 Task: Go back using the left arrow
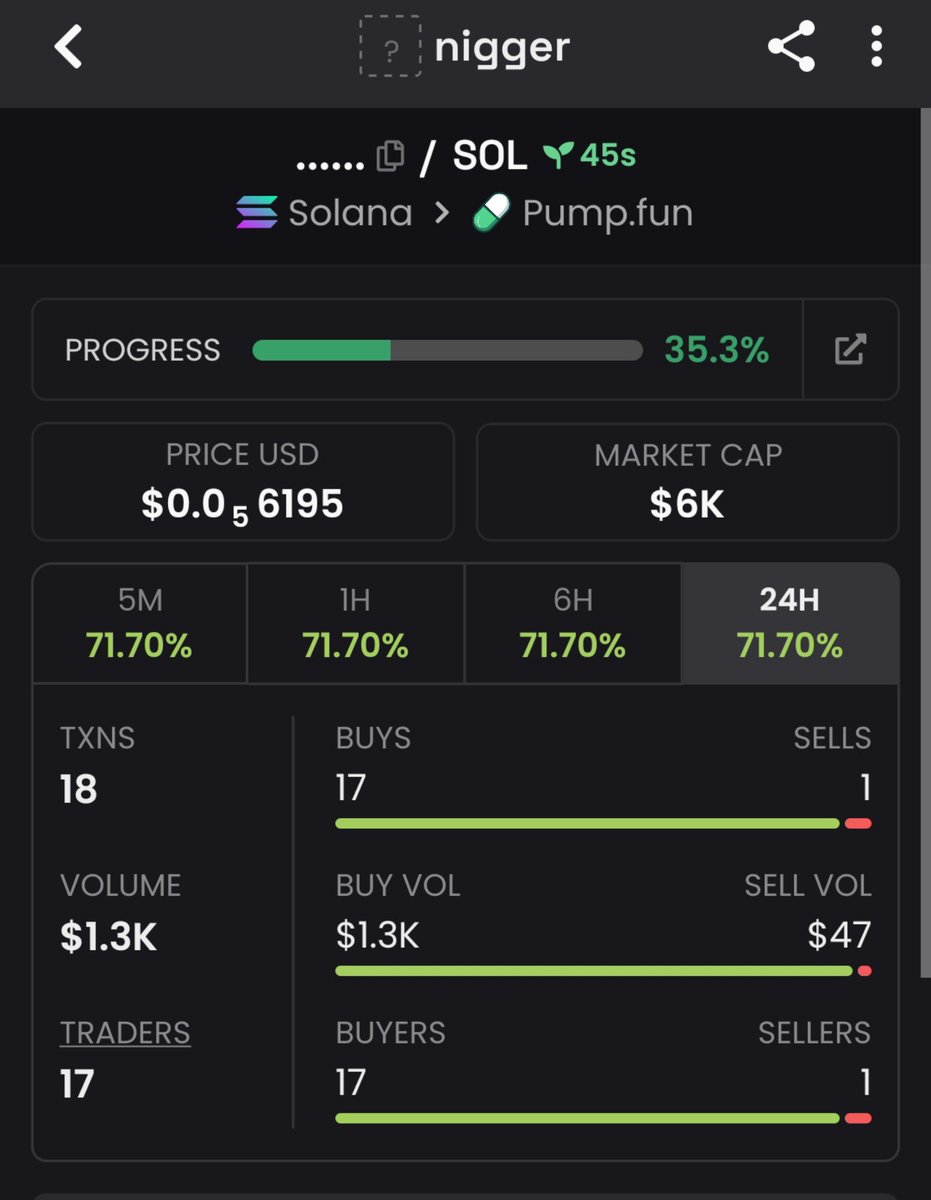(68, 47)
